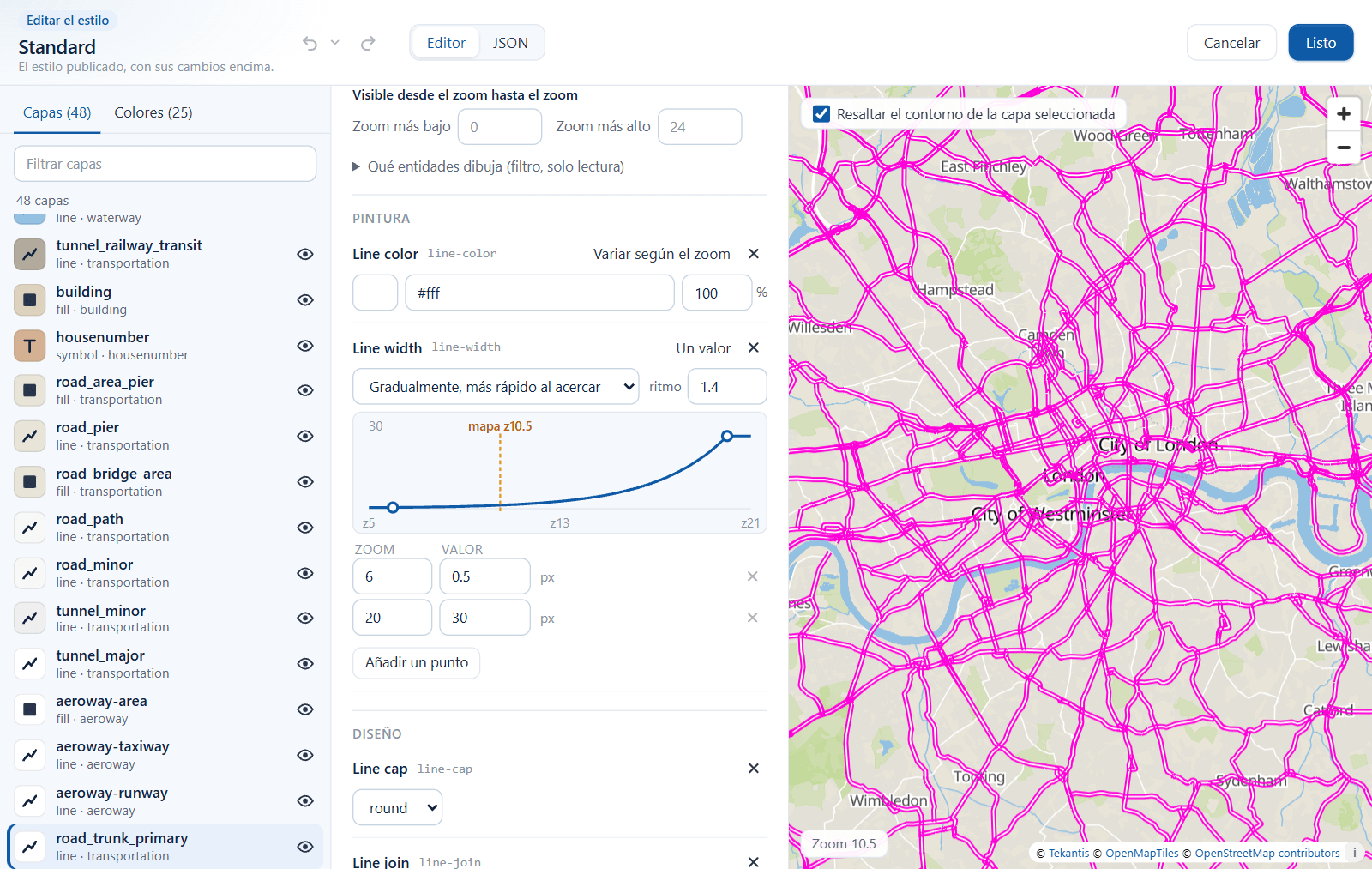
Task: Hide the building layer
Action: [305, 300]
